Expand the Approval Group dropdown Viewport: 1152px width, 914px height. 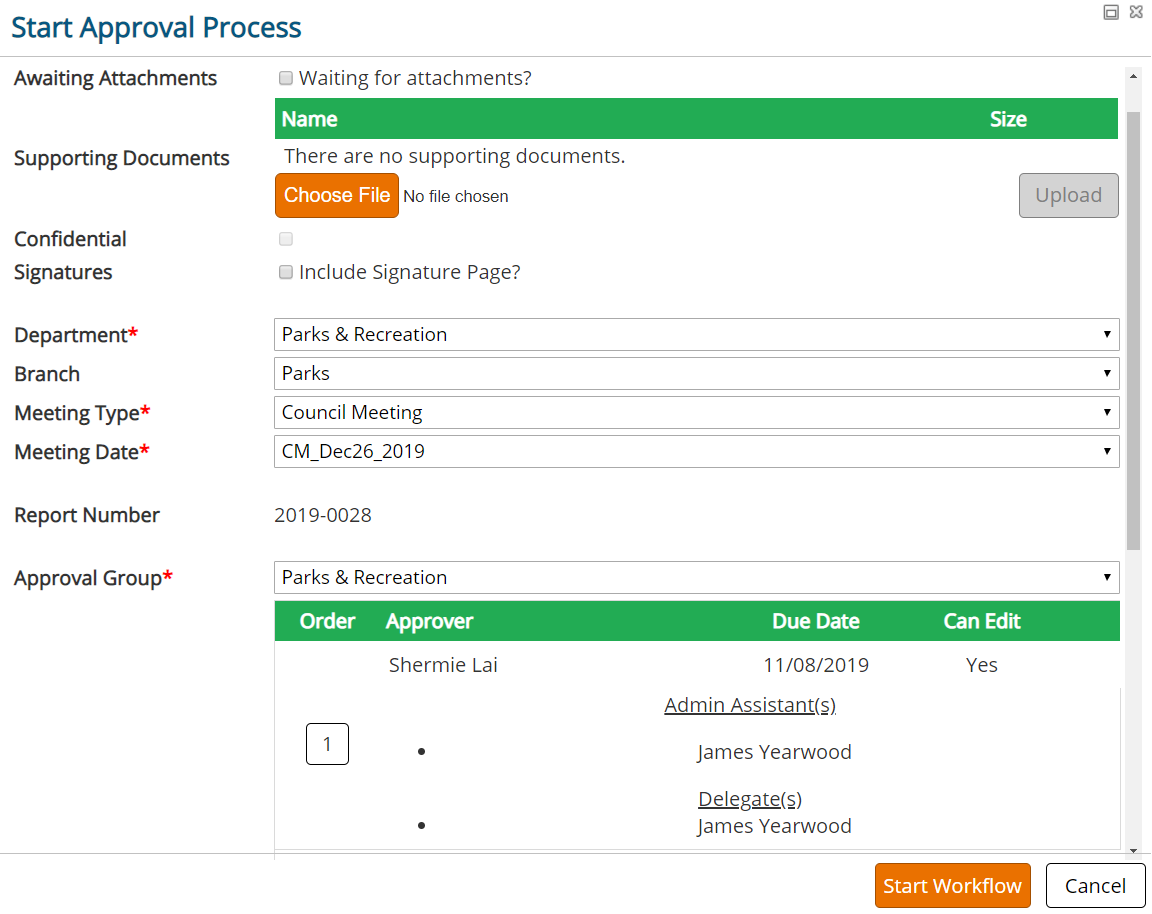pos(696,577)
